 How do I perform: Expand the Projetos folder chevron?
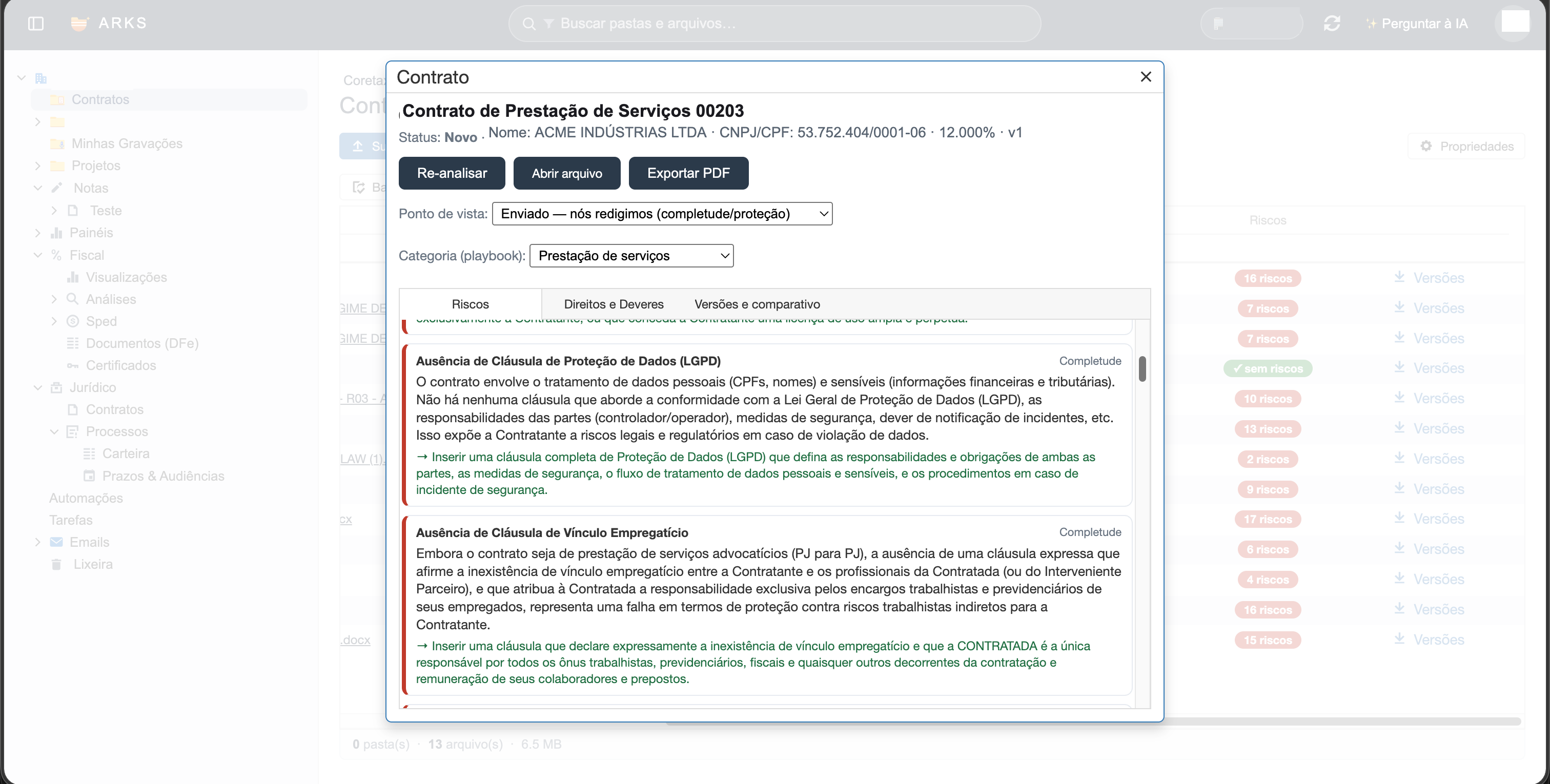tap(37, 166)
